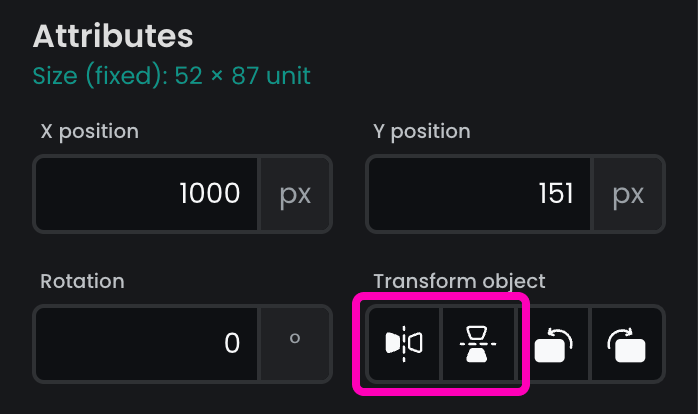The image size is (698, 414).
Task: Click the Y position input field
Action: 480,193
